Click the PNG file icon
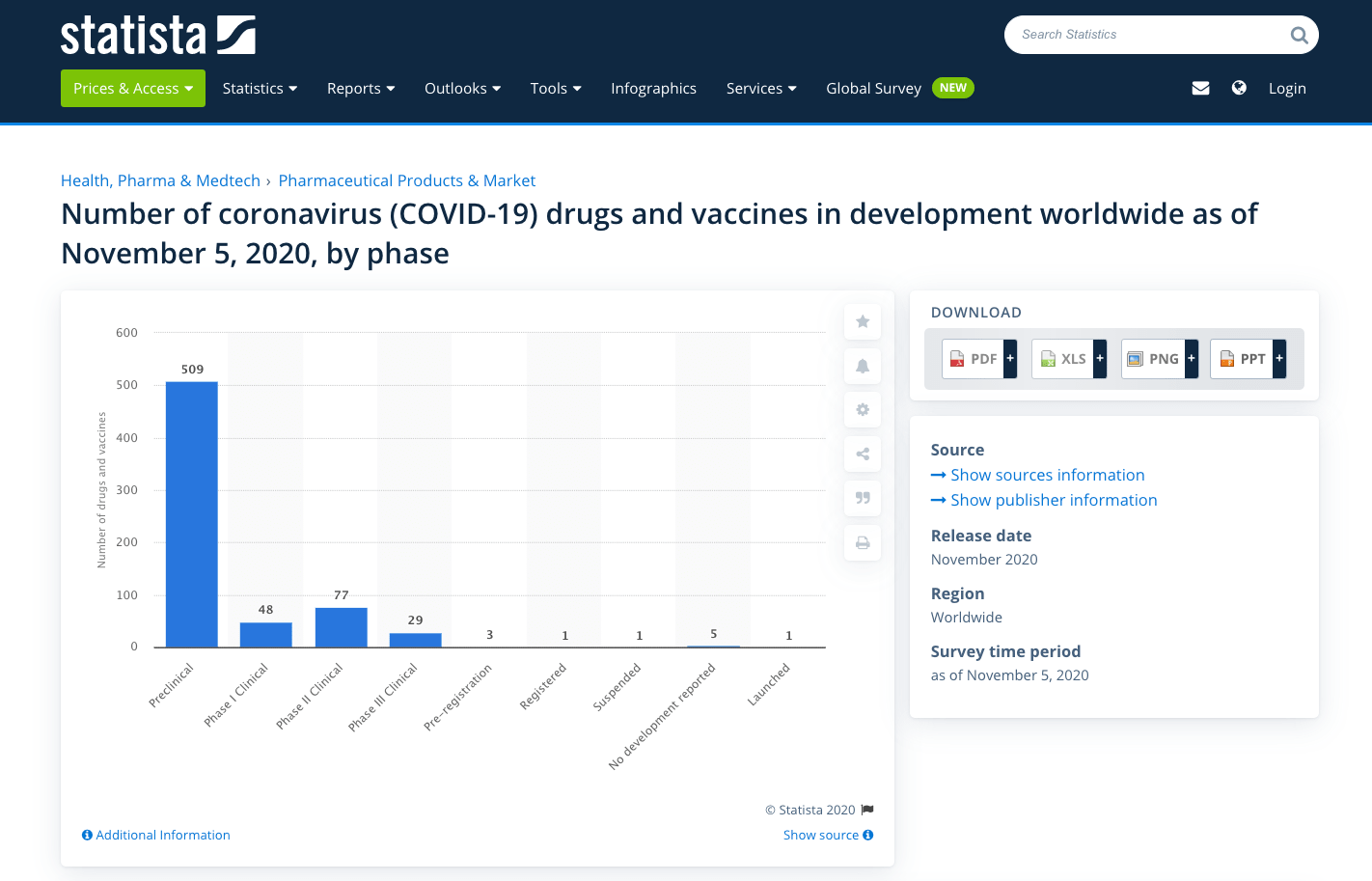The width and height of the screenshot is (1372, 881). (x=1136, y=359)
